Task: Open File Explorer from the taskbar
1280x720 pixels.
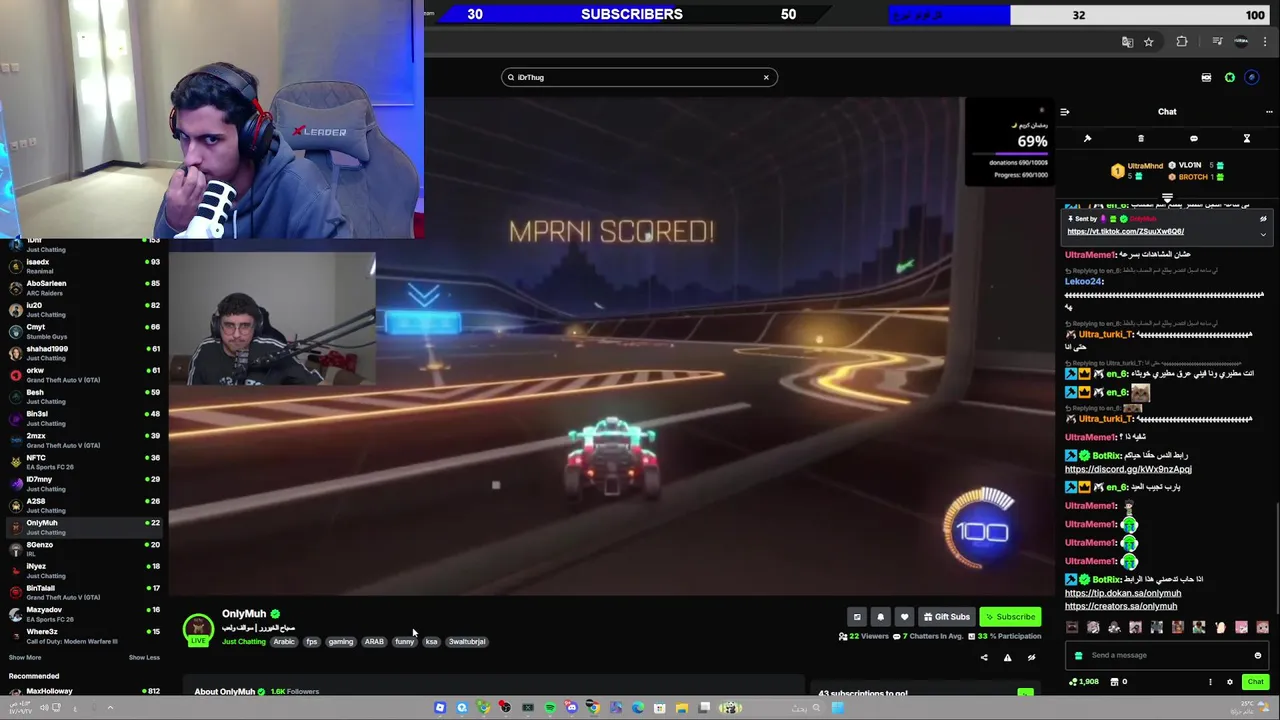Action: click(682, 708)
